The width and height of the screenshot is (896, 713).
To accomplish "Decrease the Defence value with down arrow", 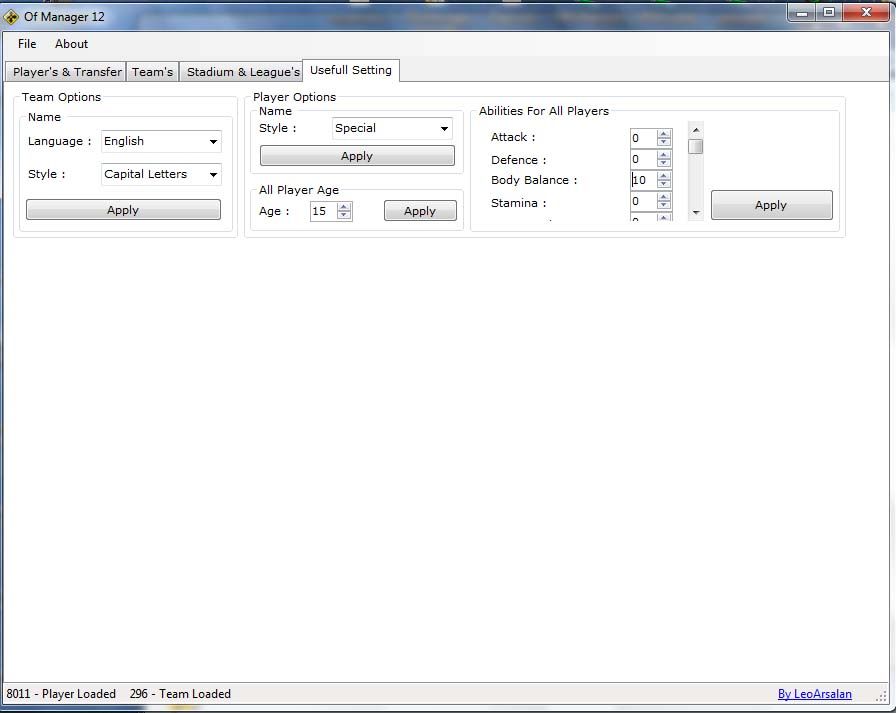I will point(664,164).
